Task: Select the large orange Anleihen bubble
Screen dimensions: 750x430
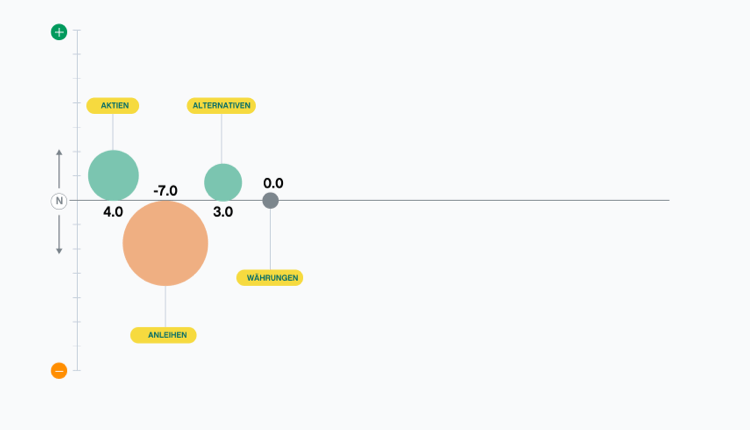Action: pyautogui.click(x=165, y=243)
